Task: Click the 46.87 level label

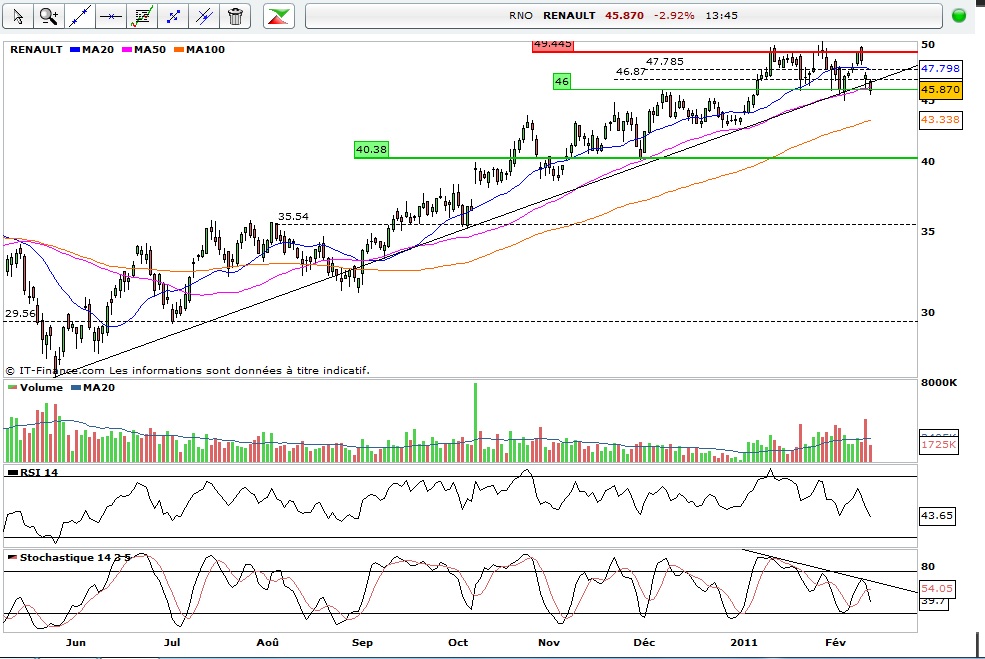Action: [631, 72]
